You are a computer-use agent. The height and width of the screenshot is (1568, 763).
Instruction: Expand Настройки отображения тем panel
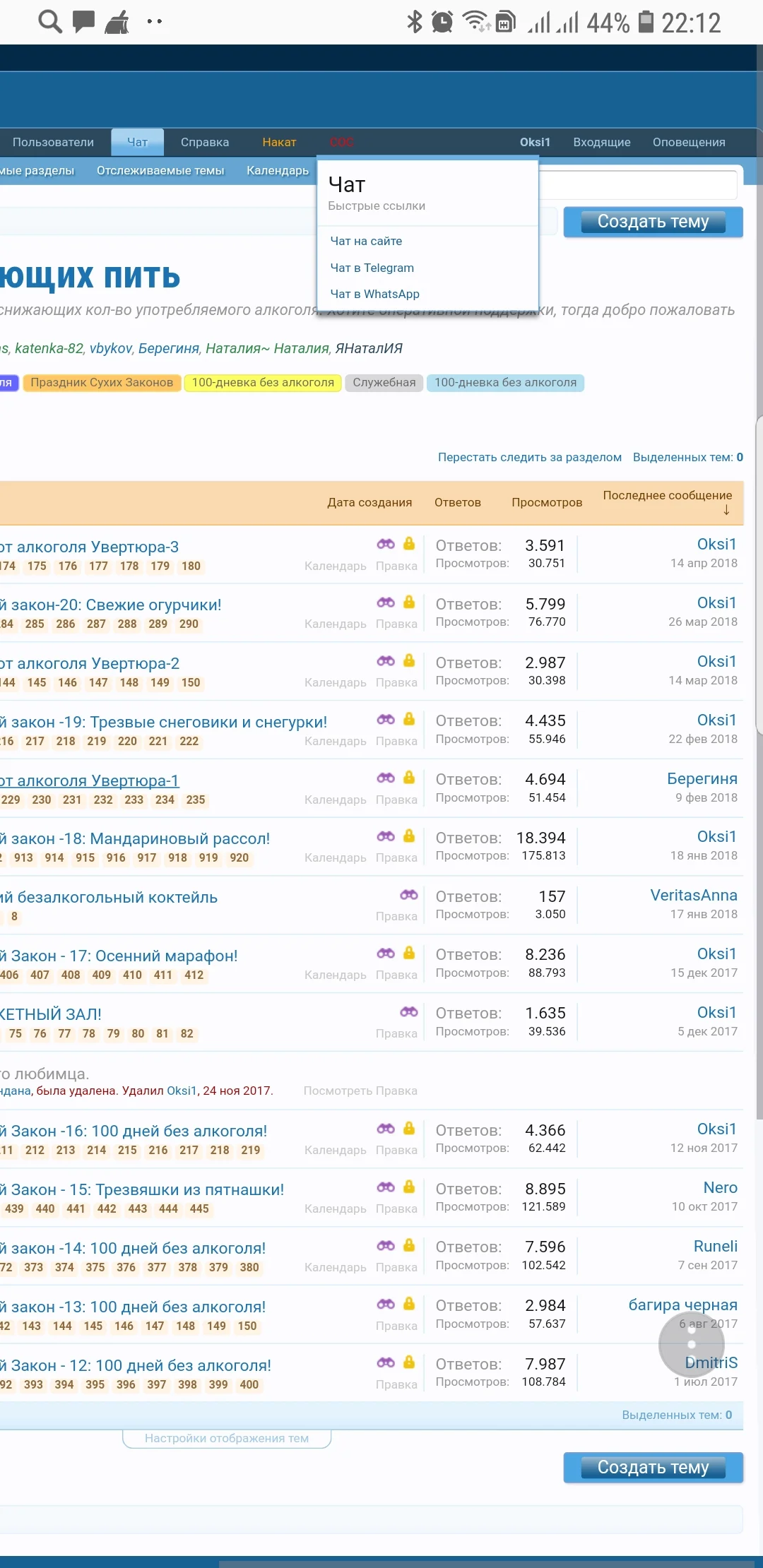point(227,1438)
